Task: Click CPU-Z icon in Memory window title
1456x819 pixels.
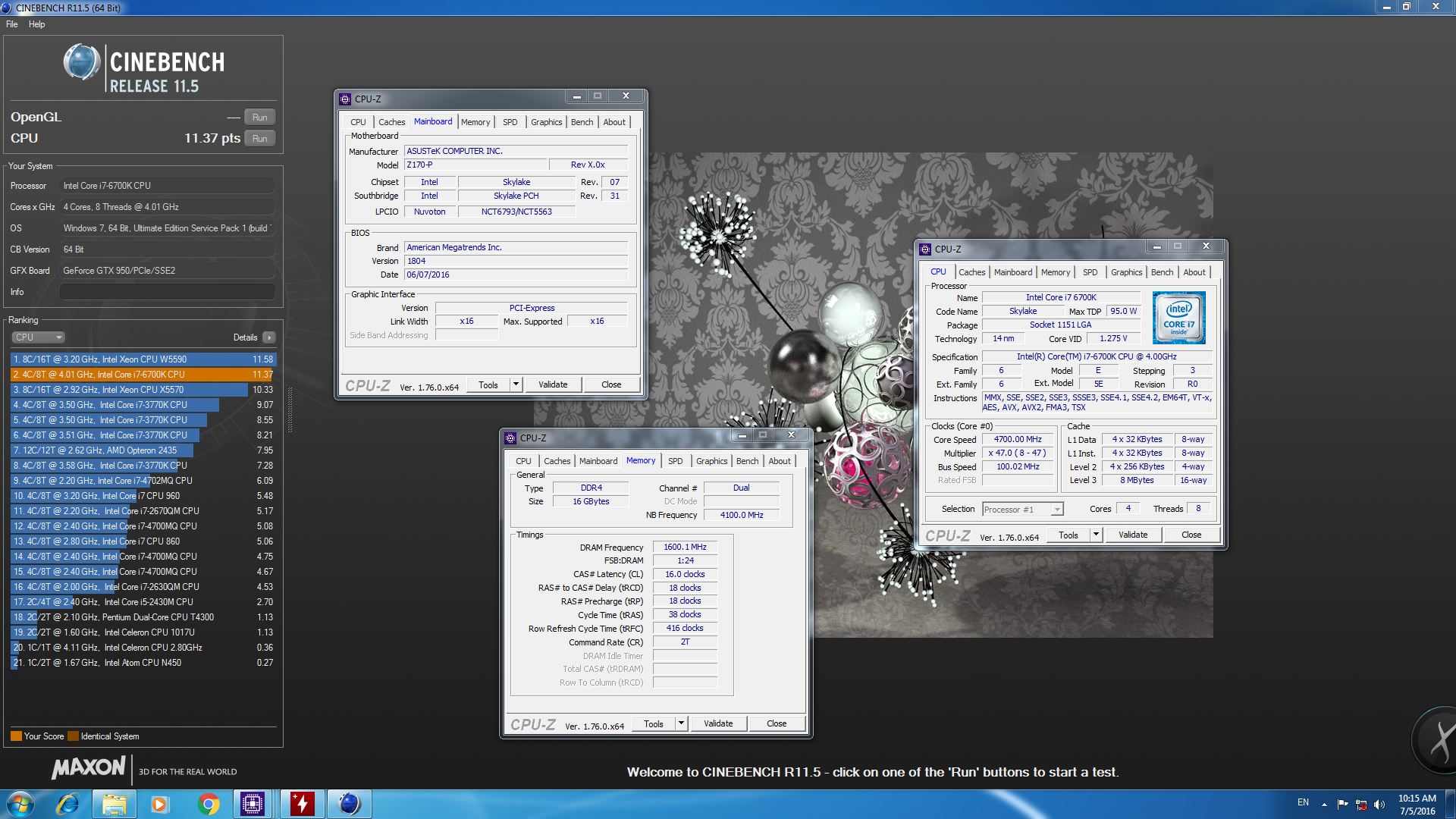Action: (x=510, y=438)
